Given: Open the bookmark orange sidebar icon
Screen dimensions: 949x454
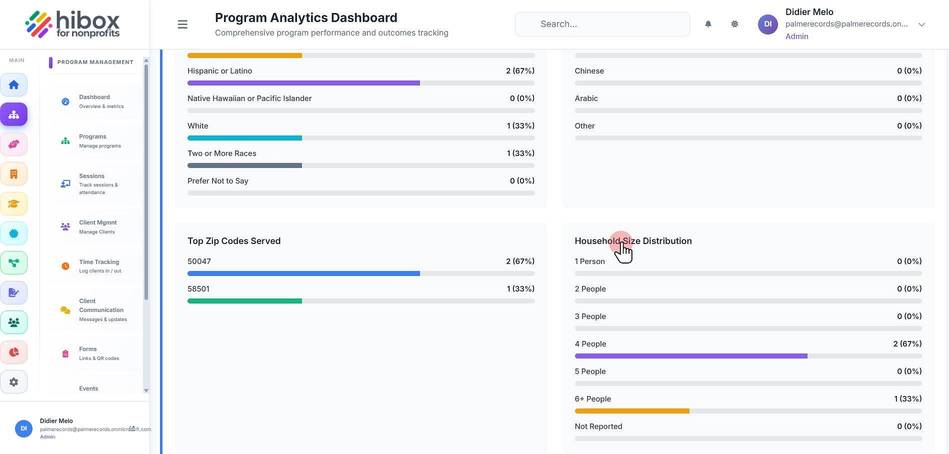Looking at the screenshot, I should (x=13, y=174).
